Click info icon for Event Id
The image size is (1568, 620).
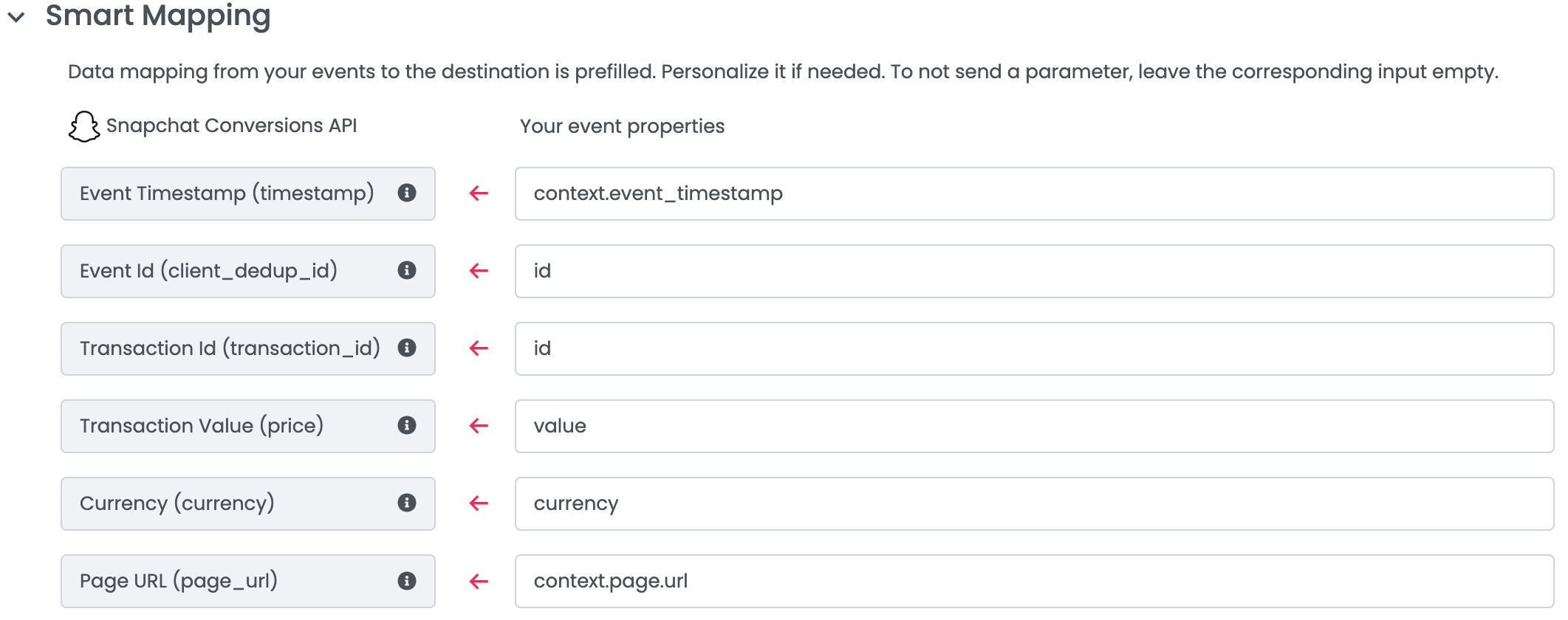pos(407,270)
